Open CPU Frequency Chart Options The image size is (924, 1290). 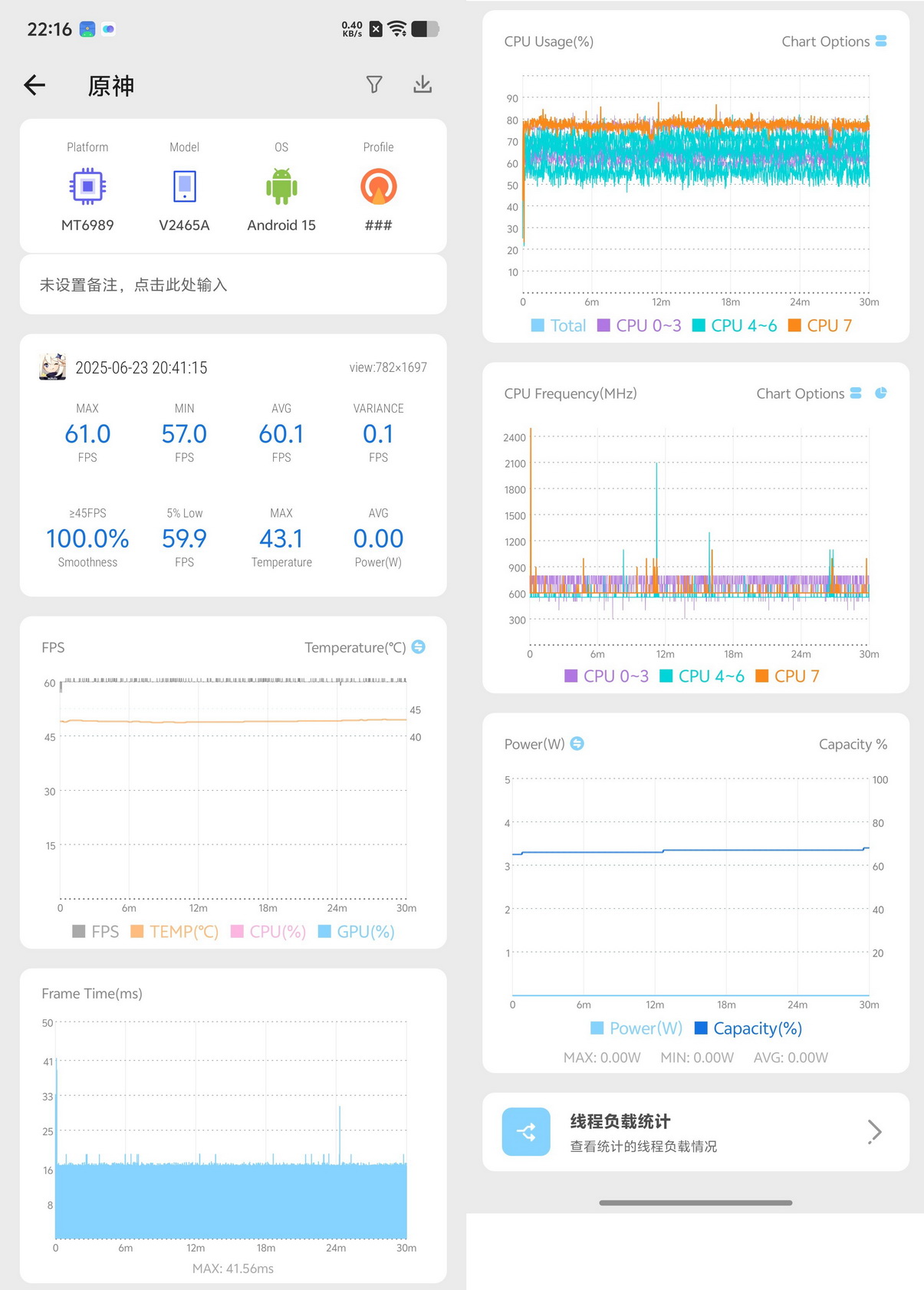[809, 393]
